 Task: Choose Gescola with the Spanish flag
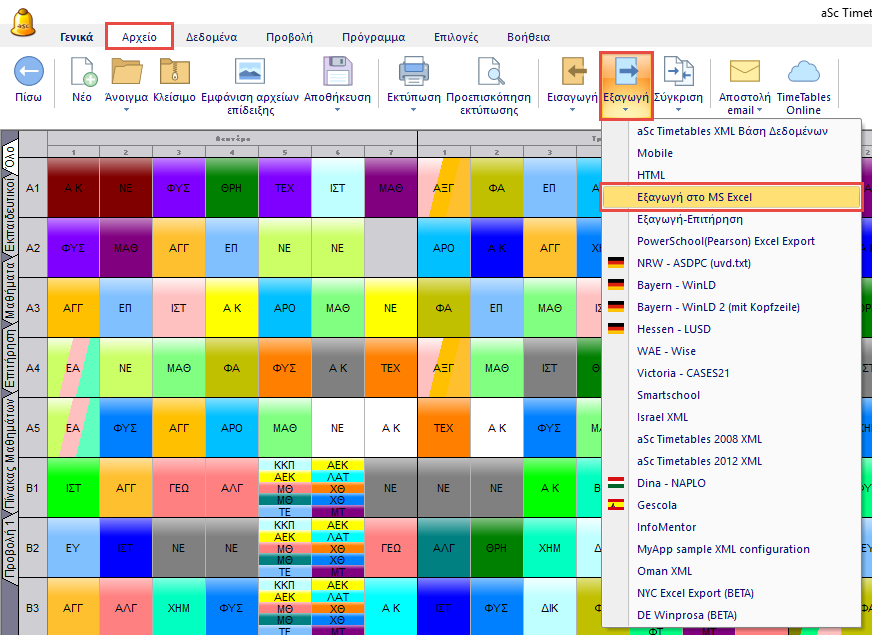coord(657,505)
